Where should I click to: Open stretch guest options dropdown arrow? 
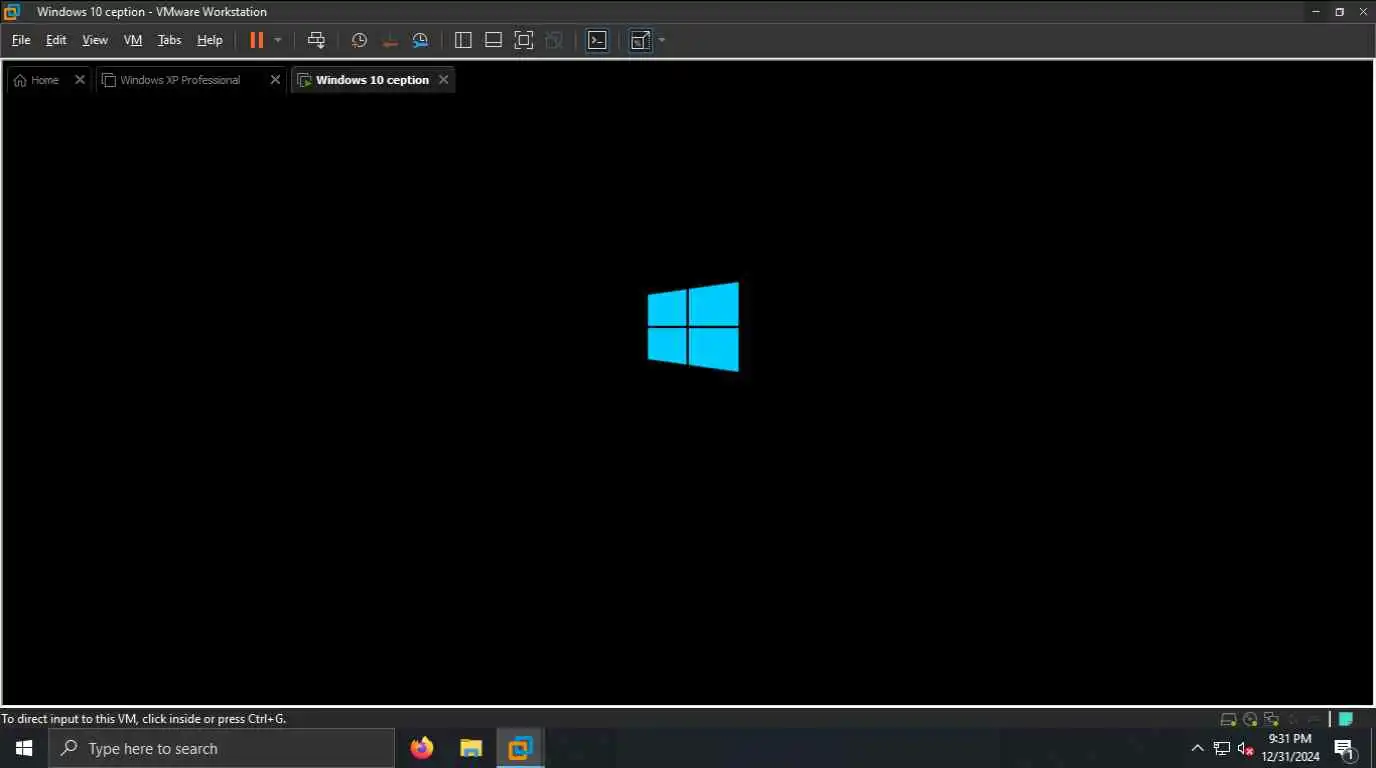point(662,40)
